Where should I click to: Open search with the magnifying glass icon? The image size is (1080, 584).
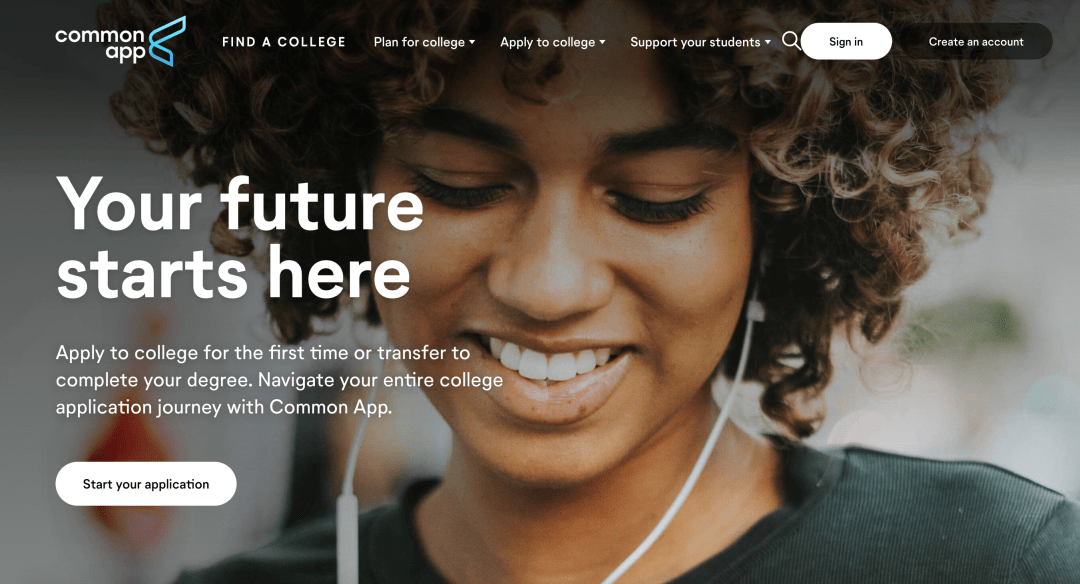click(791, 41)
